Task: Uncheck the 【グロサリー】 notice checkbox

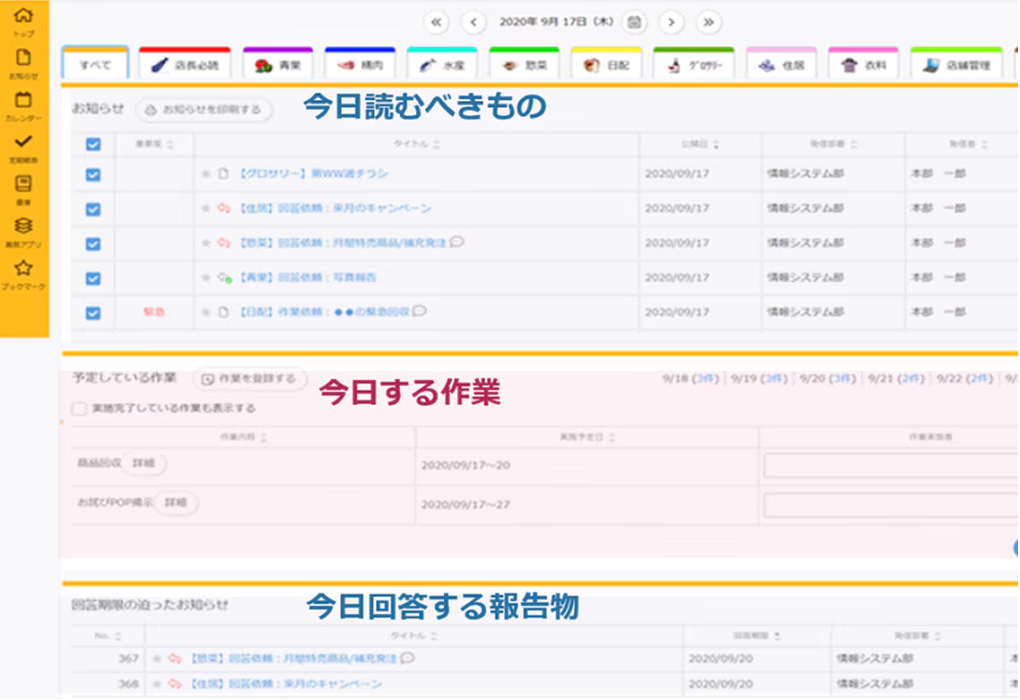Action: click(x=93, y=175)
